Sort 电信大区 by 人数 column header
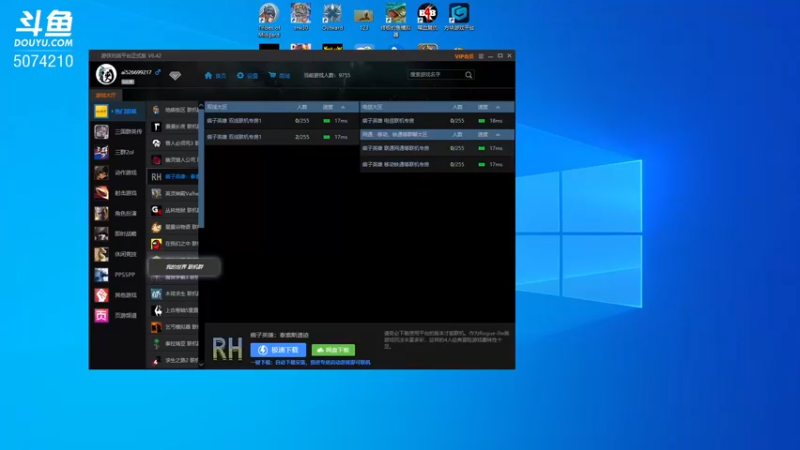This screenshot has width=800, height=450. point(457,107)
